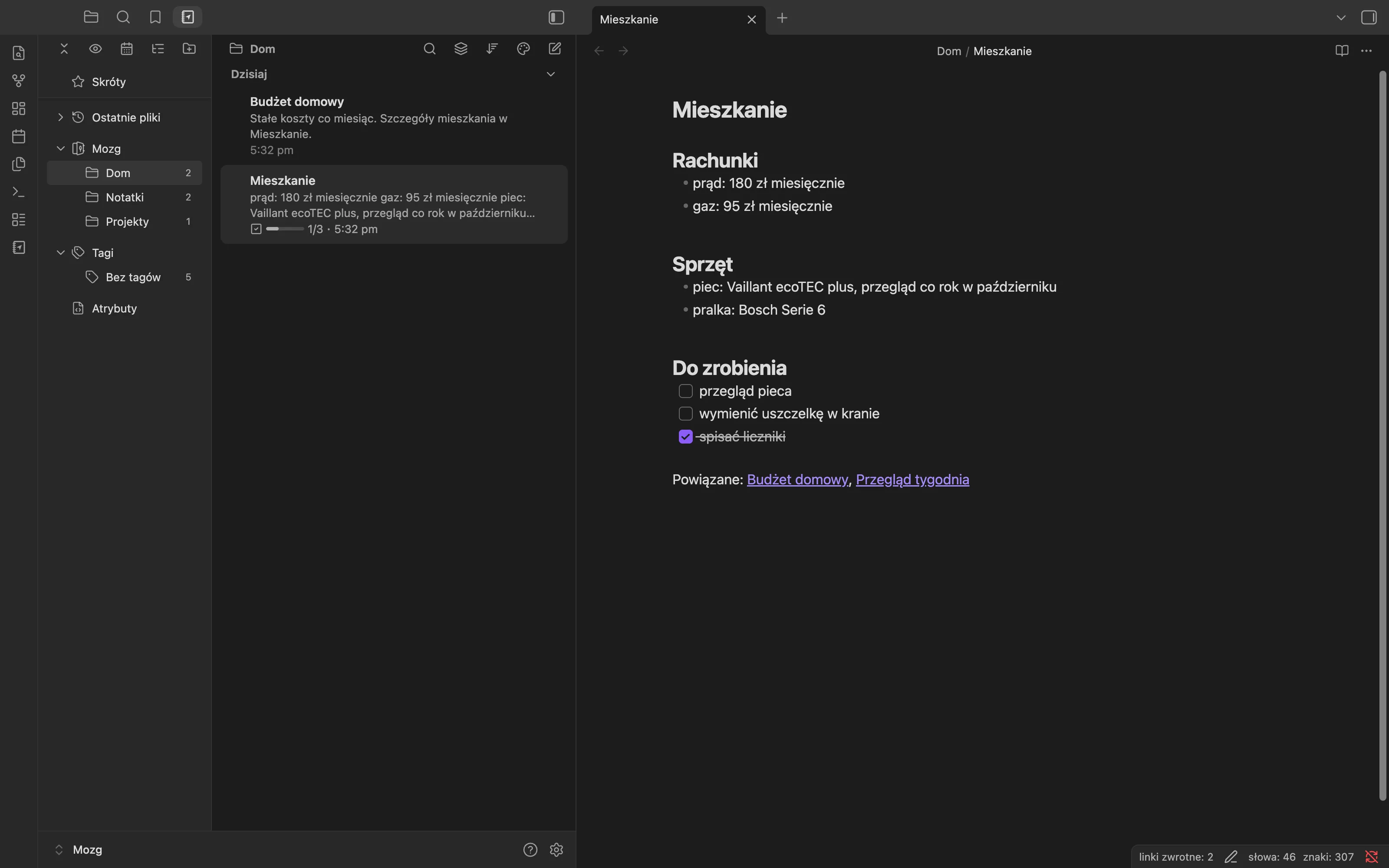Collapse the Tagi section
Viewport: 1389px width, 868px height.
pyautogui.click(x=60, y=253)
